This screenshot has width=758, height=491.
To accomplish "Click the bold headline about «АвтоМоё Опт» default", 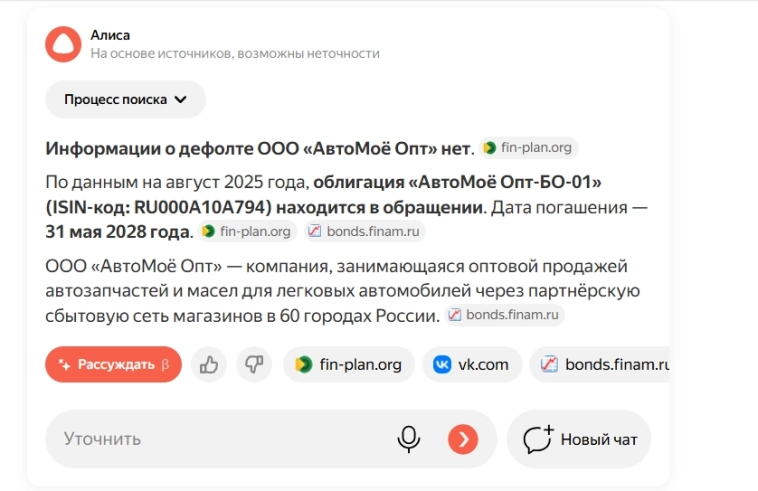I will (x=258, y=149).
